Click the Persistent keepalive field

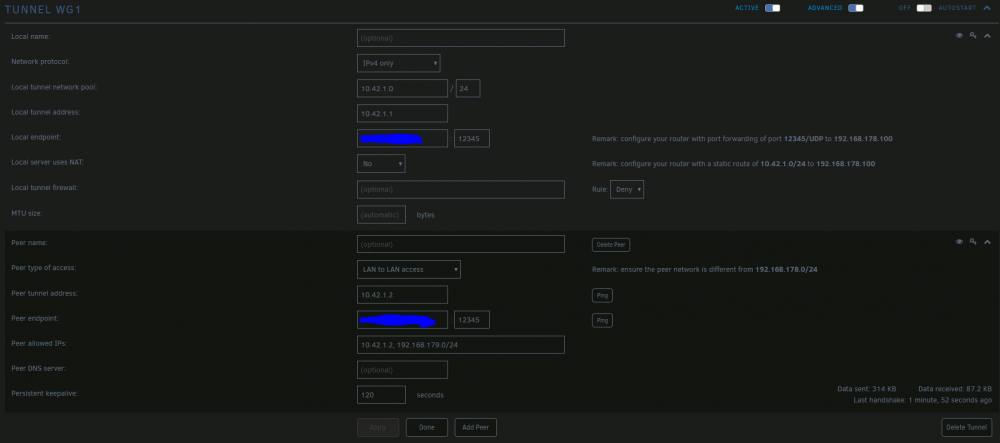(x=381, y=395)
